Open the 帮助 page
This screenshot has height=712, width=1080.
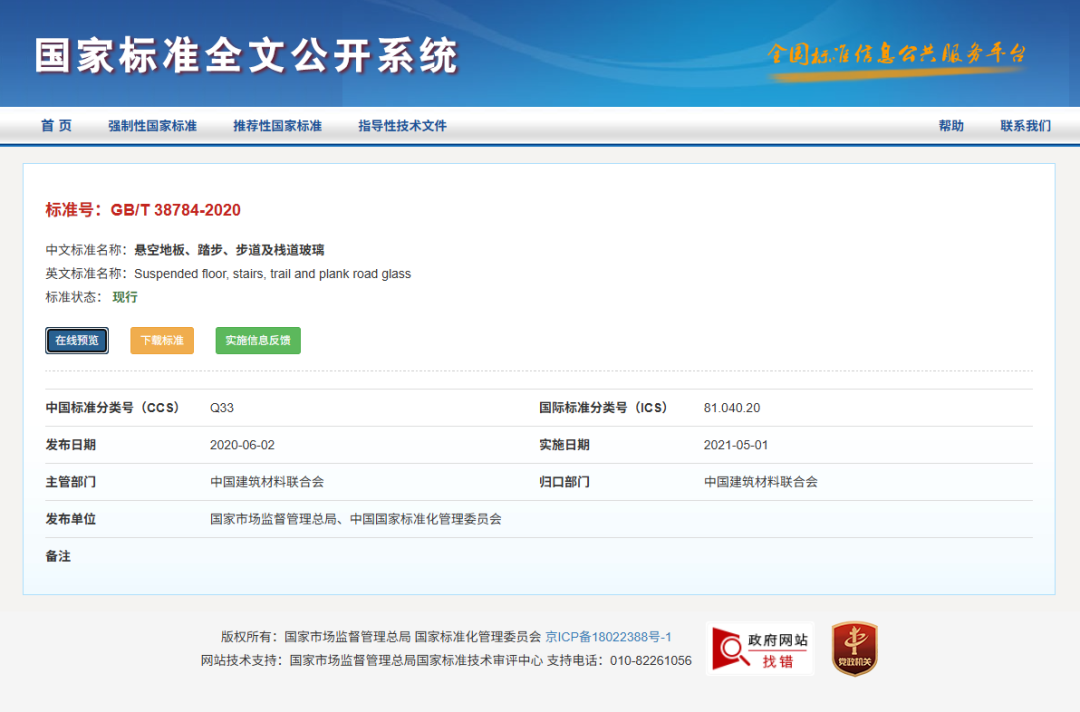pos(951,126)
